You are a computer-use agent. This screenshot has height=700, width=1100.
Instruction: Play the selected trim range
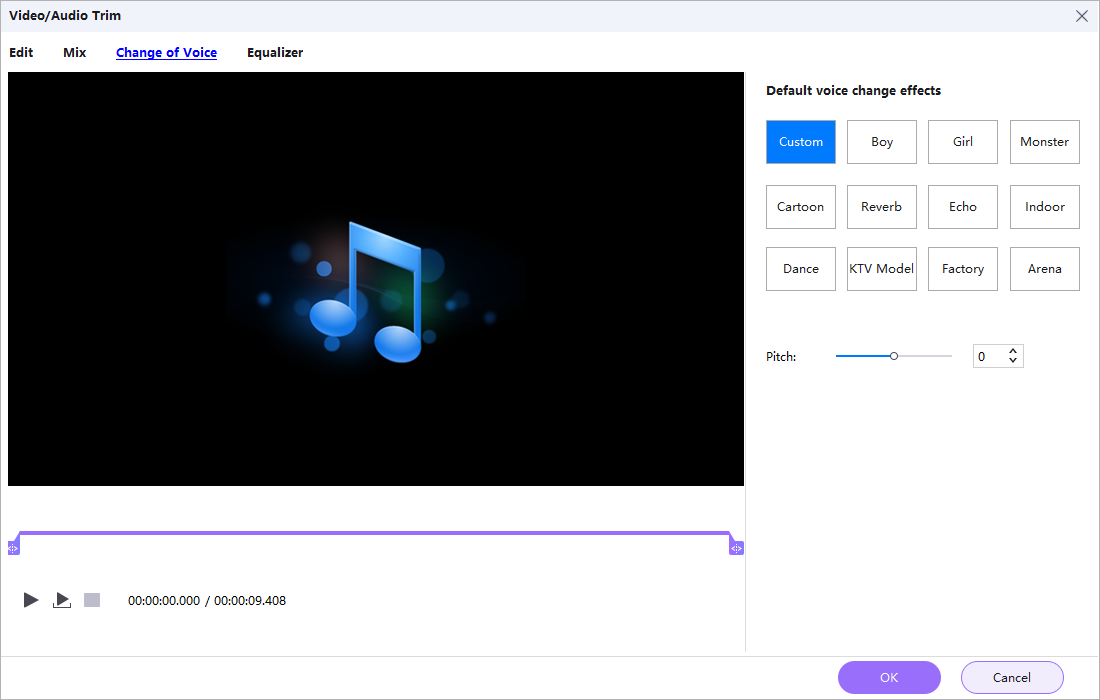pos(62,600)
